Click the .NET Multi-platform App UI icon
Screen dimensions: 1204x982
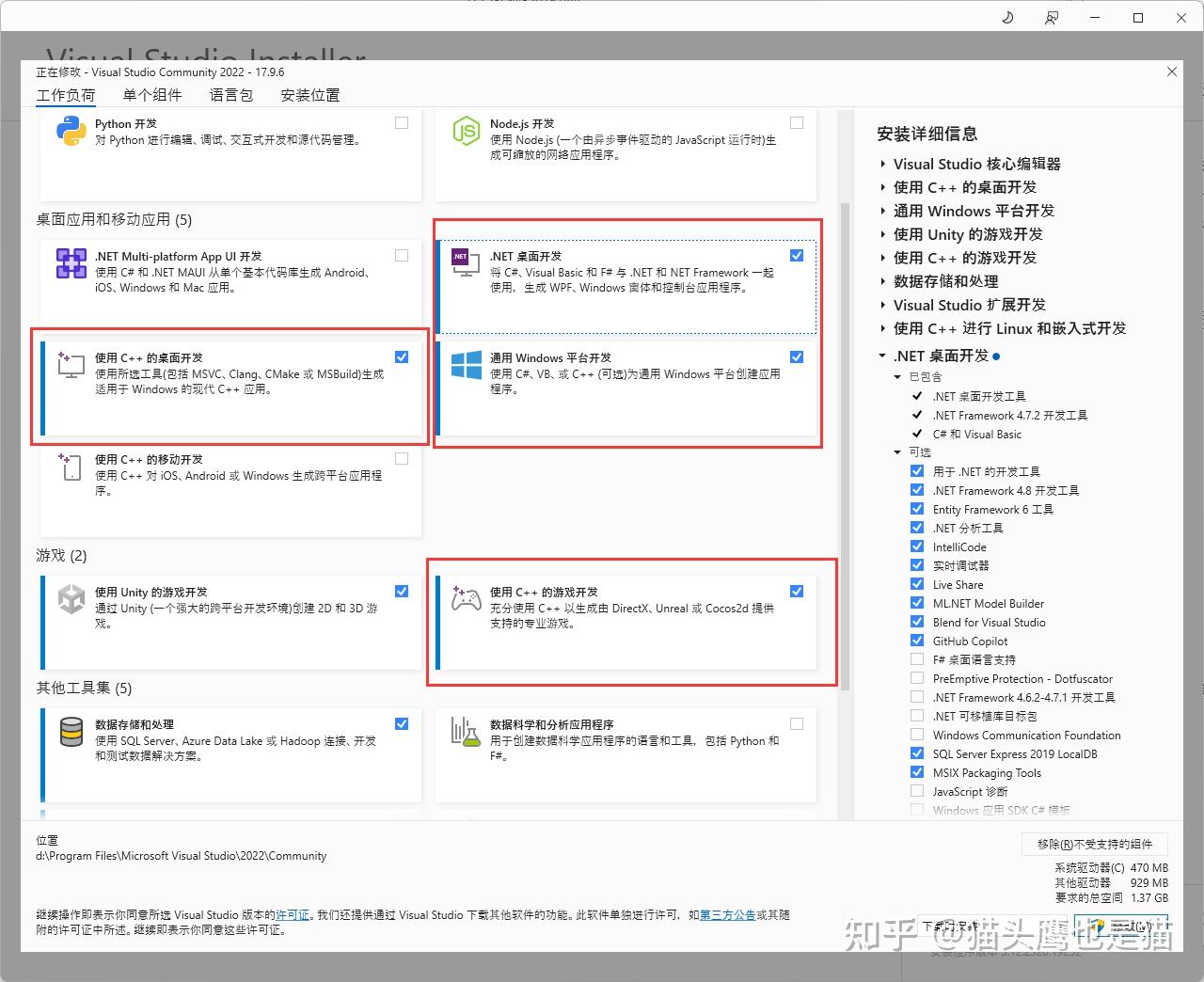coord(71,263)
